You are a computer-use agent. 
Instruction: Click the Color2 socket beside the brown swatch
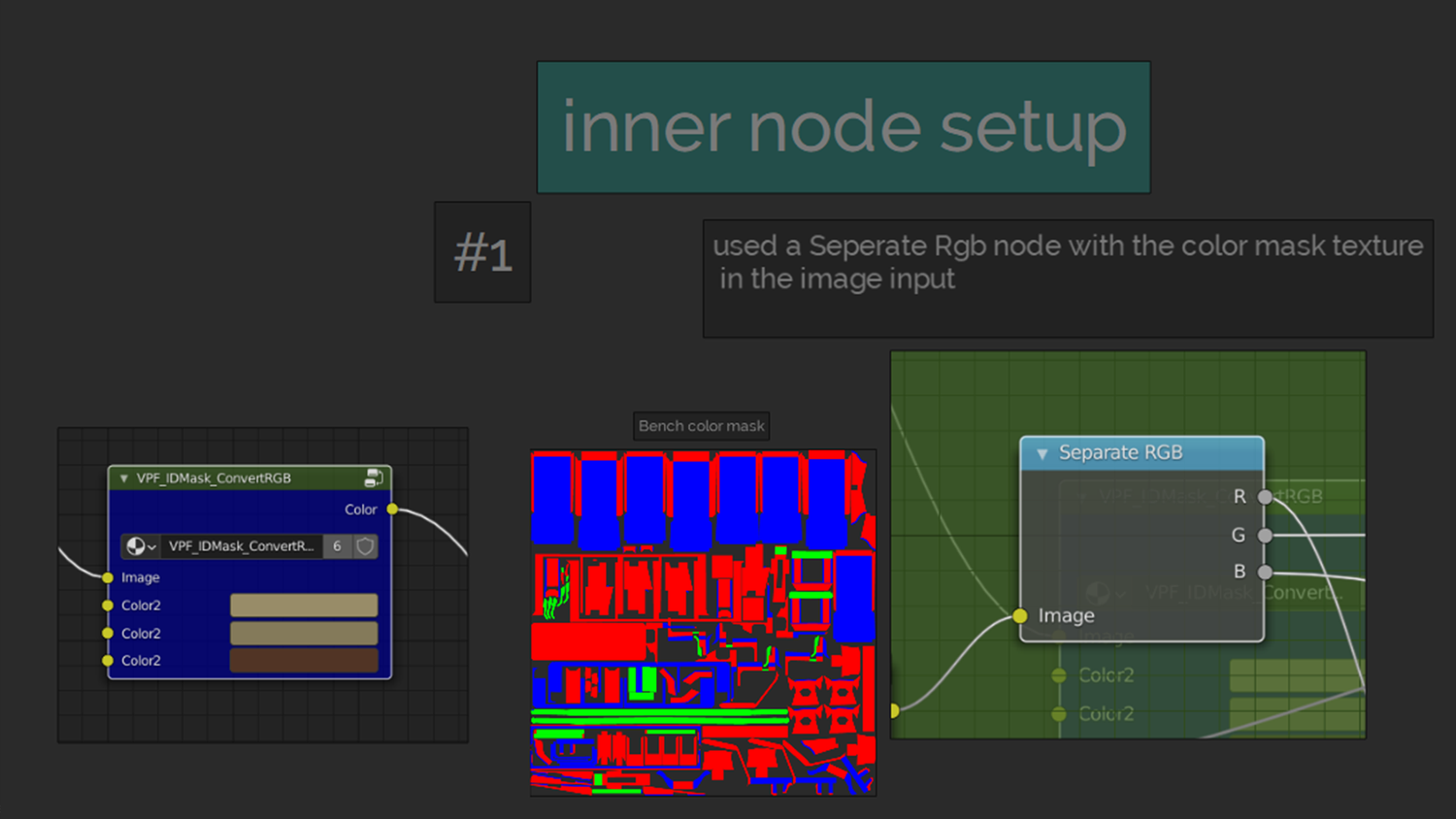pos(108,661)
